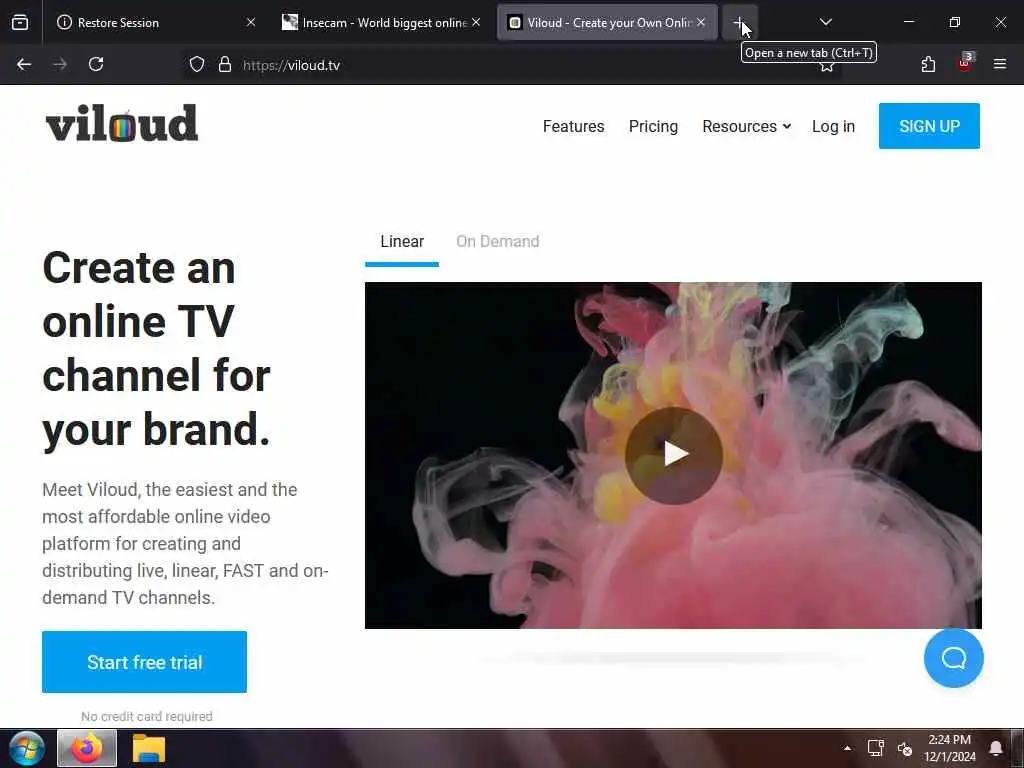Open Firefox application hamburger menu
This screenshot has height=768, width=1024.
[1000, 64]
